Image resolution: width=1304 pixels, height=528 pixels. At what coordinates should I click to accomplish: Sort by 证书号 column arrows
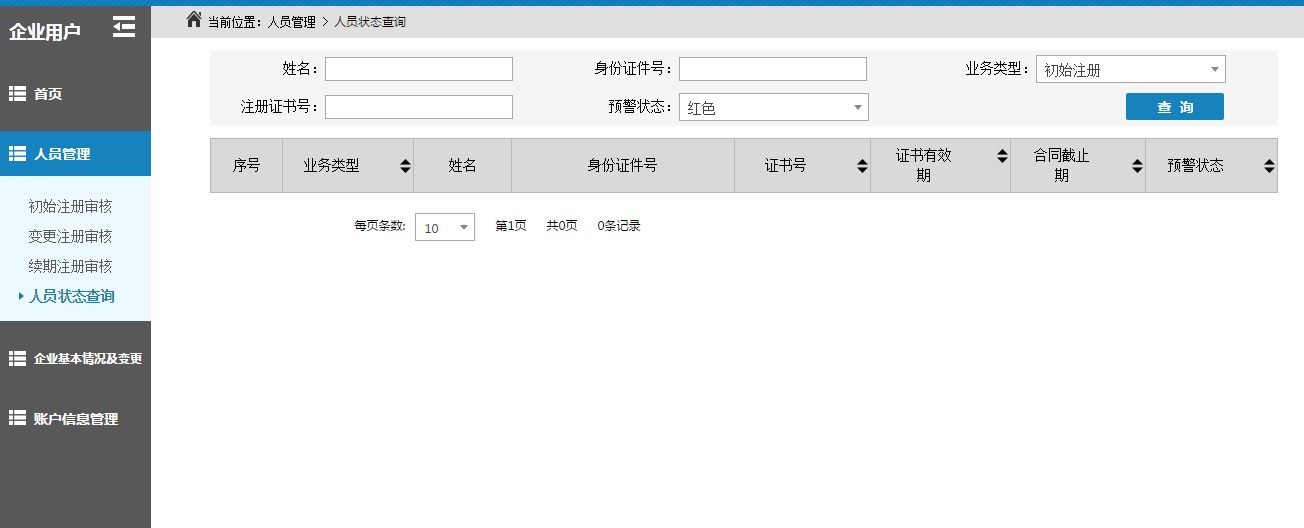point(862,166)
